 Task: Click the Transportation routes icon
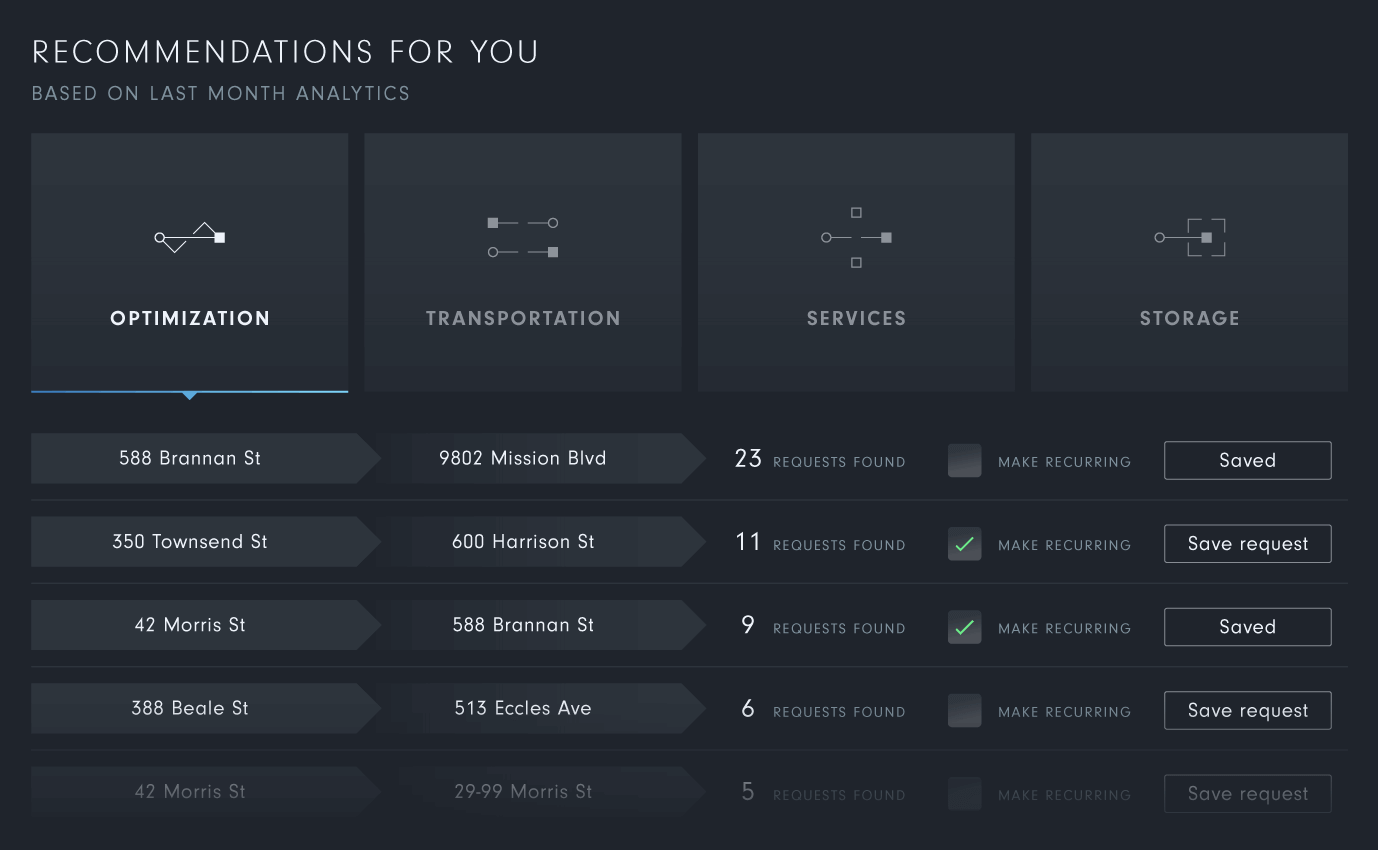[523, 237]
